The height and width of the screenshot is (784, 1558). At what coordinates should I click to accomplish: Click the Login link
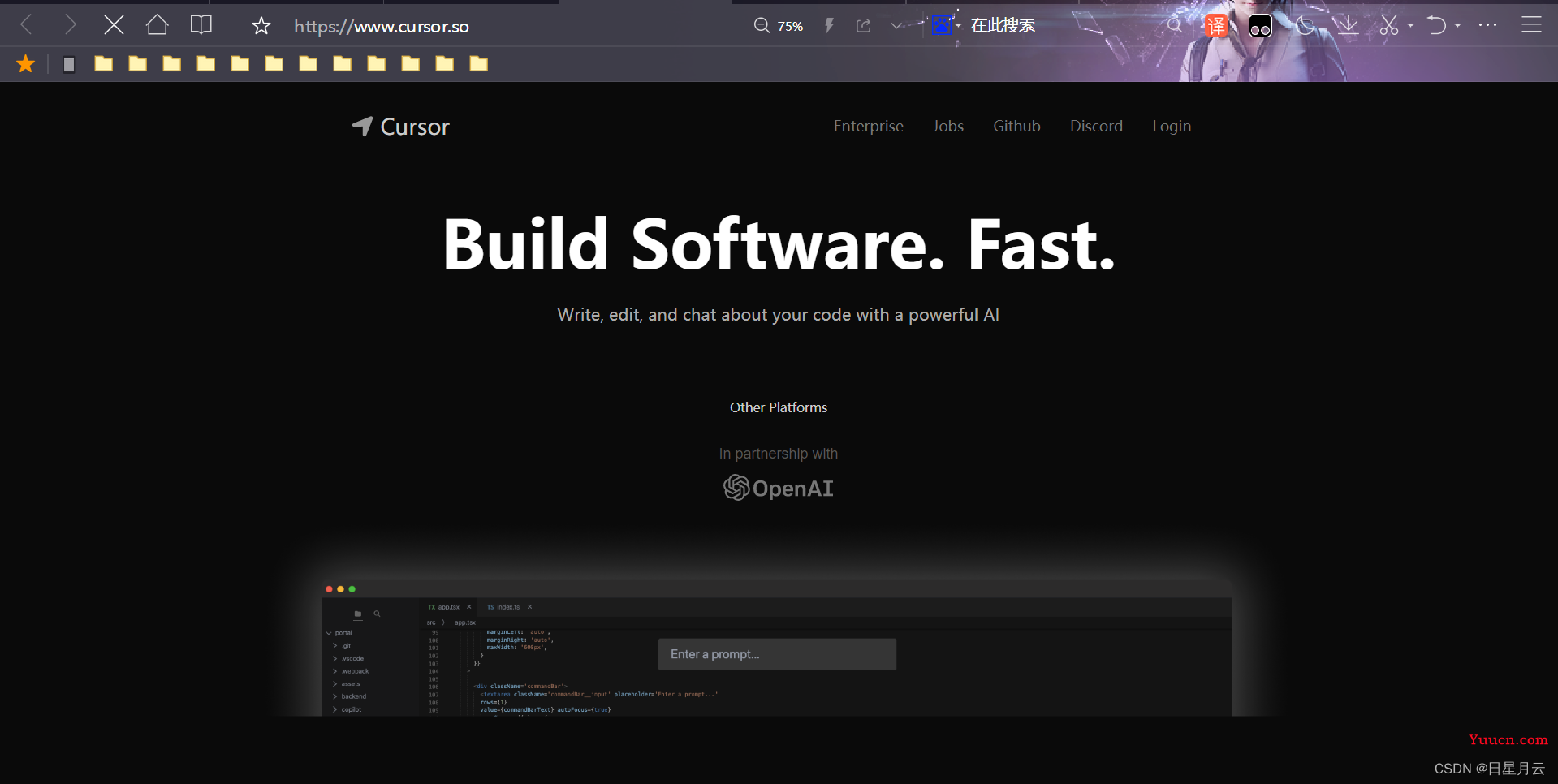(1172, 126)
